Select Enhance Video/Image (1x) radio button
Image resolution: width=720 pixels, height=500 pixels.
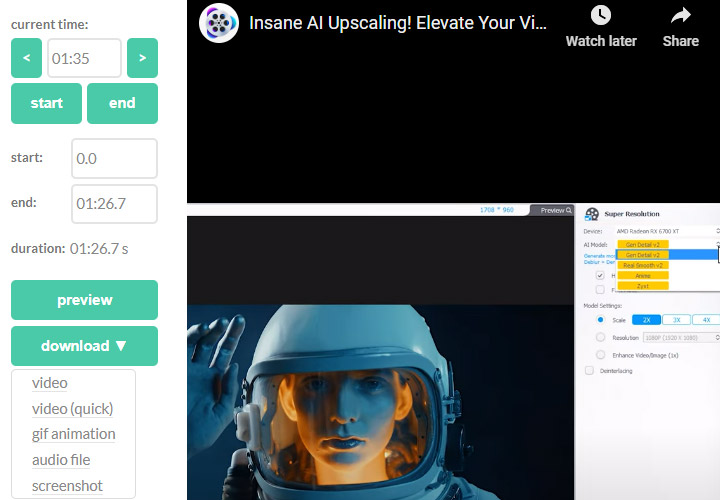pos(600,354)
